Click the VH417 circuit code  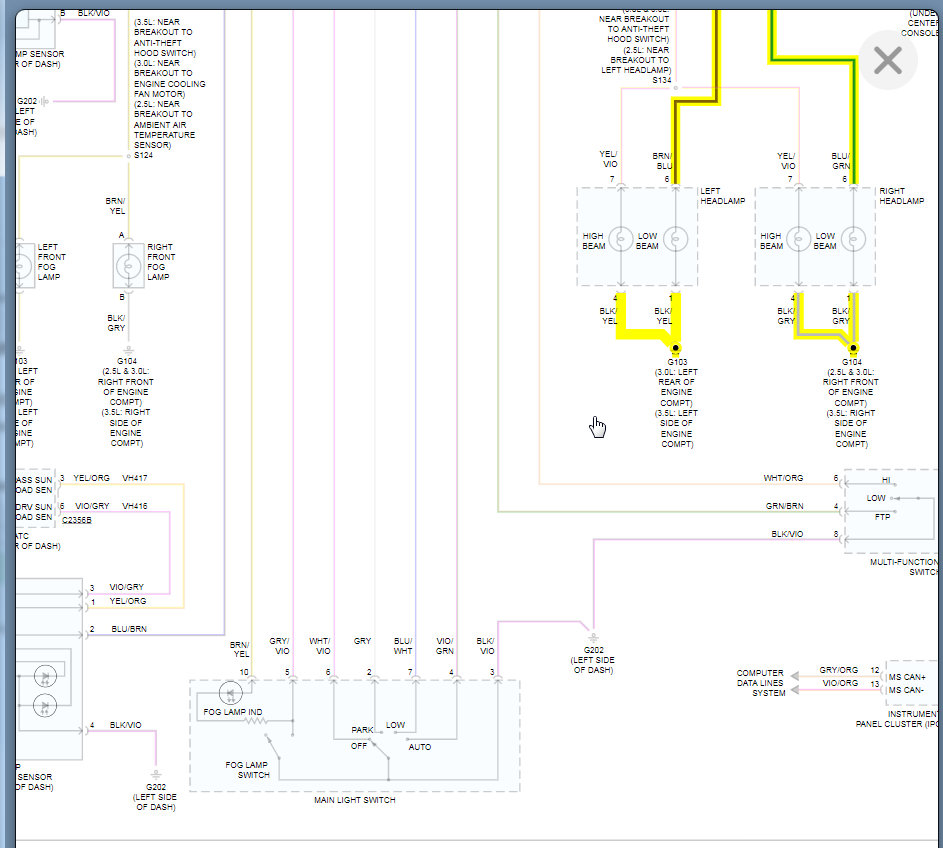click(135, 478)
